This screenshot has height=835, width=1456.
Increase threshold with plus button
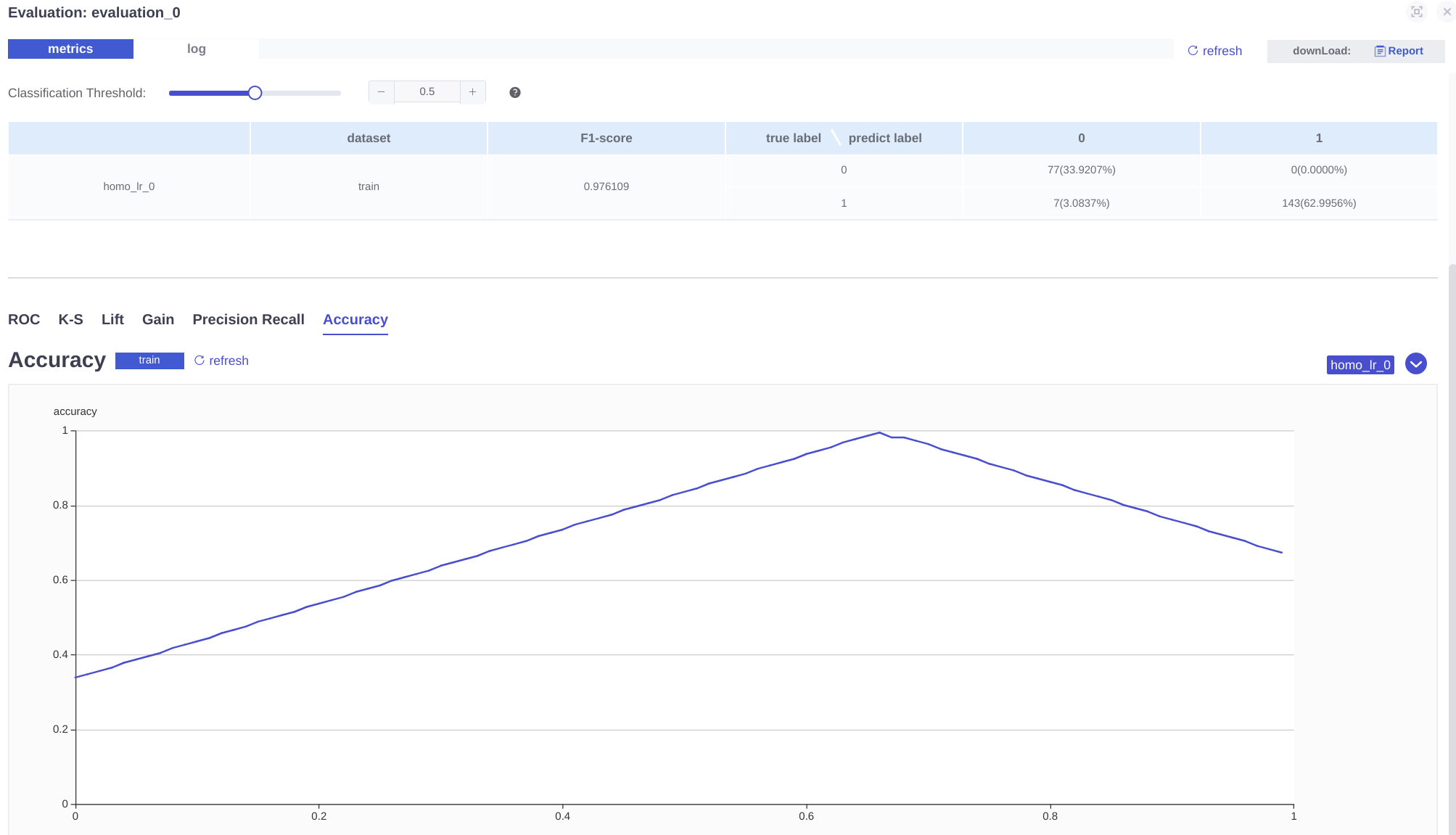(x=472, y=92)
